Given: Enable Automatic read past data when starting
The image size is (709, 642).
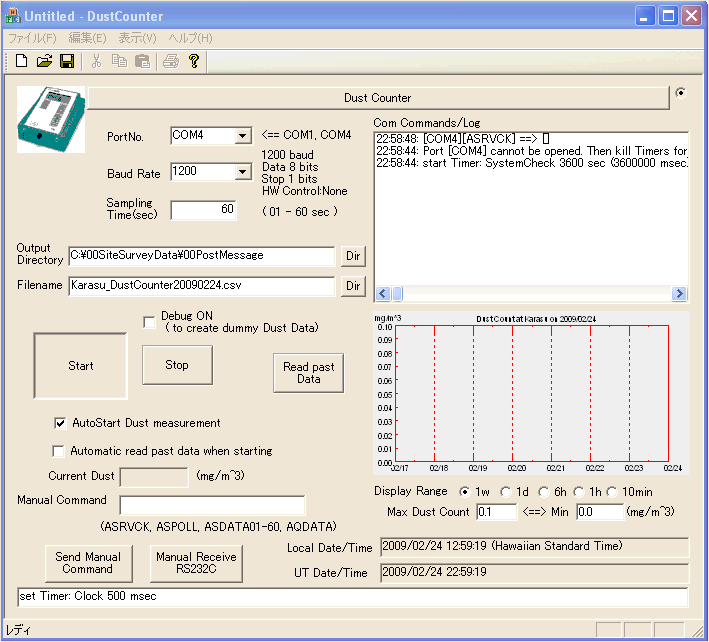Looking at the screenshot, I should coord(58,451).
